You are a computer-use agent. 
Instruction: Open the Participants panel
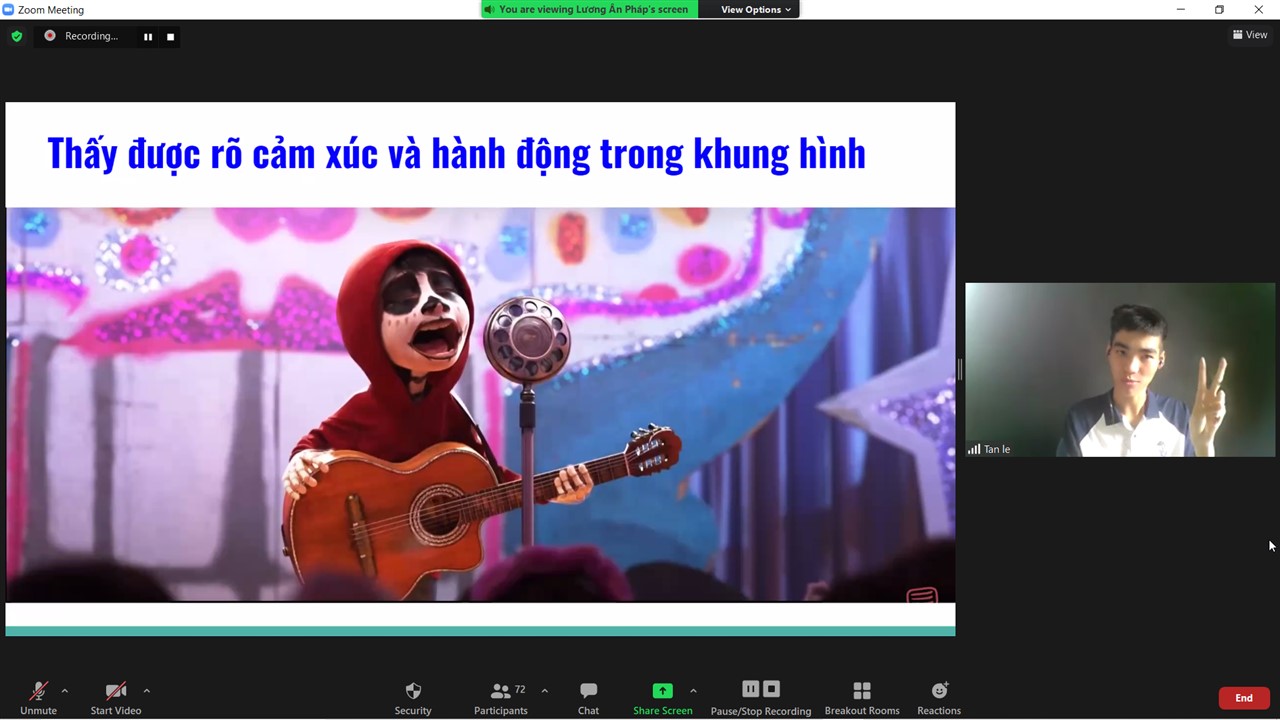[501, 698]
